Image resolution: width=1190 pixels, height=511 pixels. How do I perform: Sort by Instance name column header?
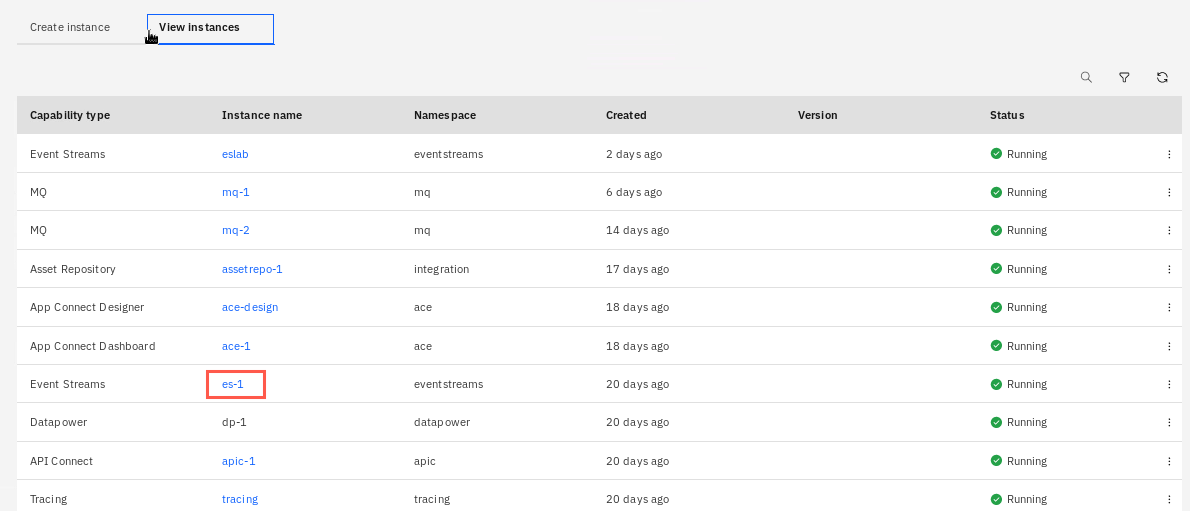pyautogui.click(x=262, y=115)
